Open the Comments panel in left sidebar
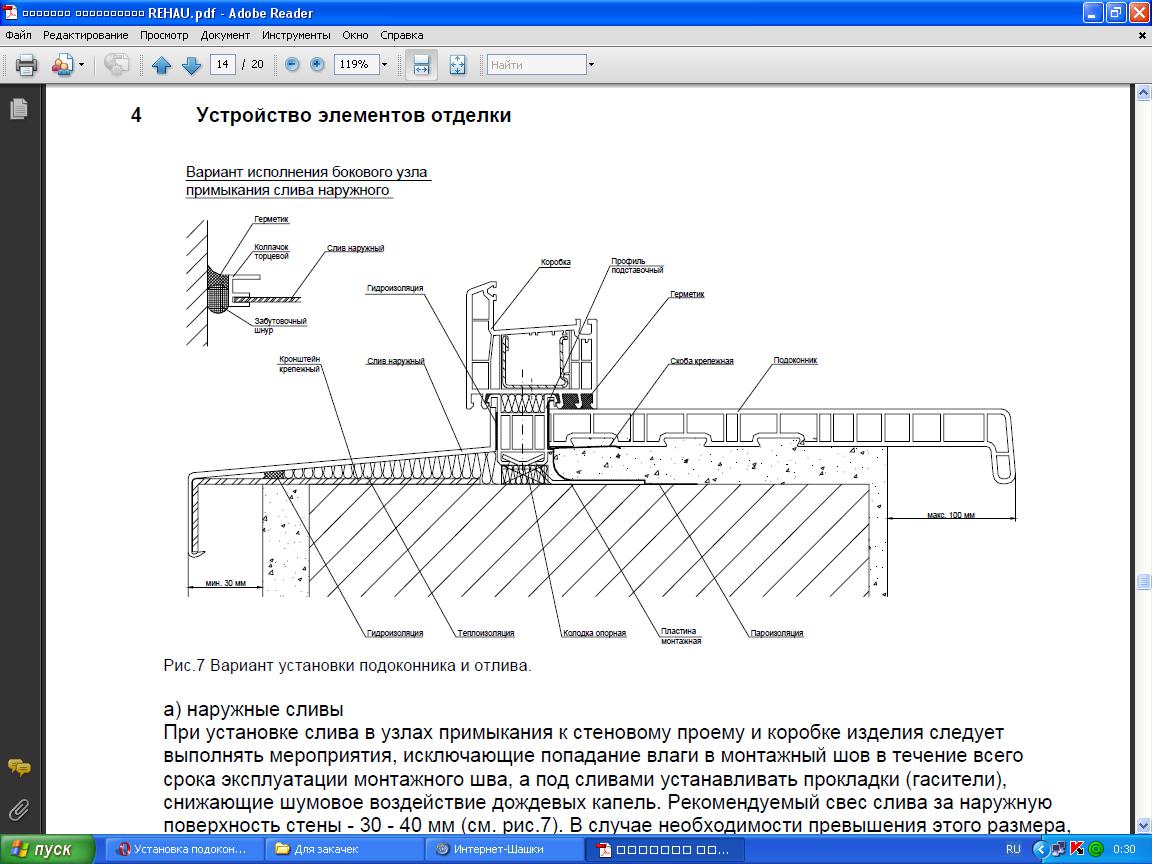Viewport: 1152px width, 864px height. tap(19, 768)
